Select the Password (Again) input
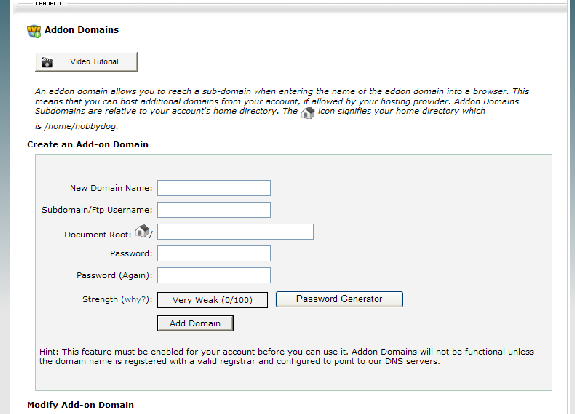The width and height of the screenshot is (575, 414). [214, 275]
